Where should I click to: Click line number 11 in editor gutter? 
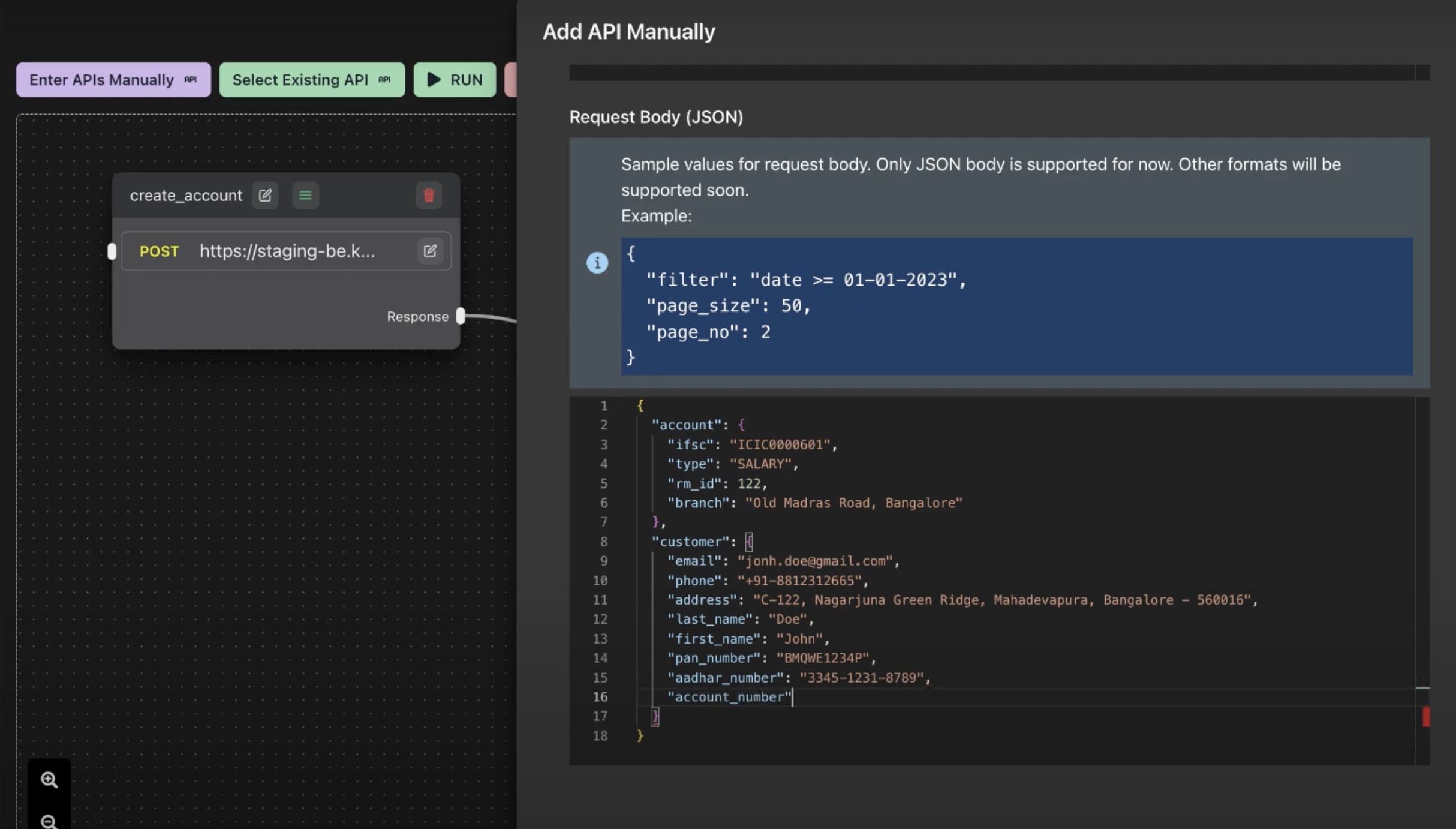pyautogui.click(x=600, y=600)
